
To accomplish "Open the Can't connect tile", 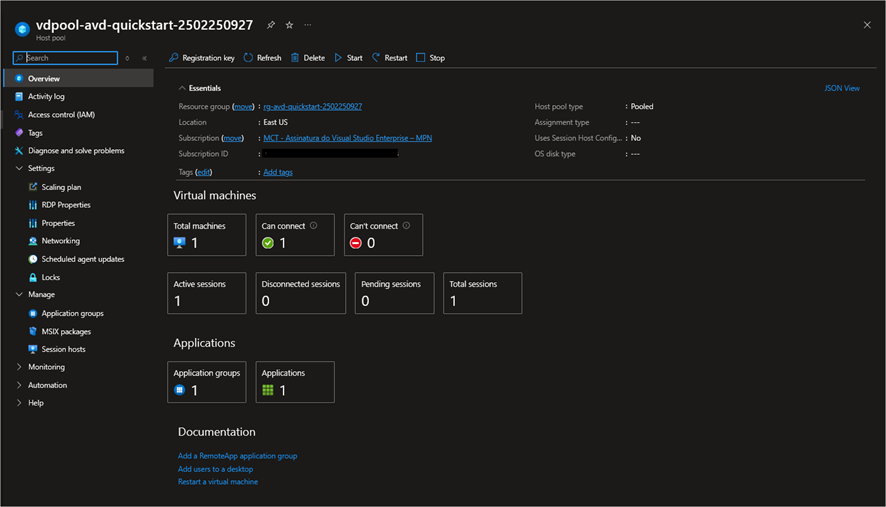I will tap(383, 235).
